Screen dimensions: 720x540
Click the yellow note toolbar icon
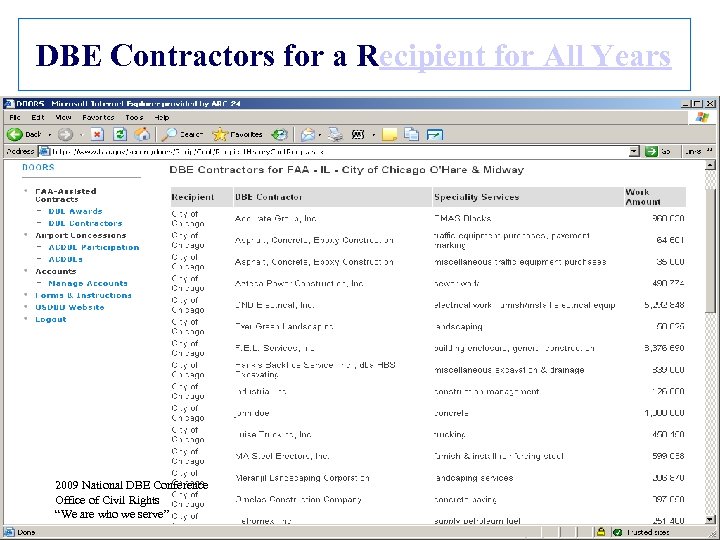click(389, 134)
